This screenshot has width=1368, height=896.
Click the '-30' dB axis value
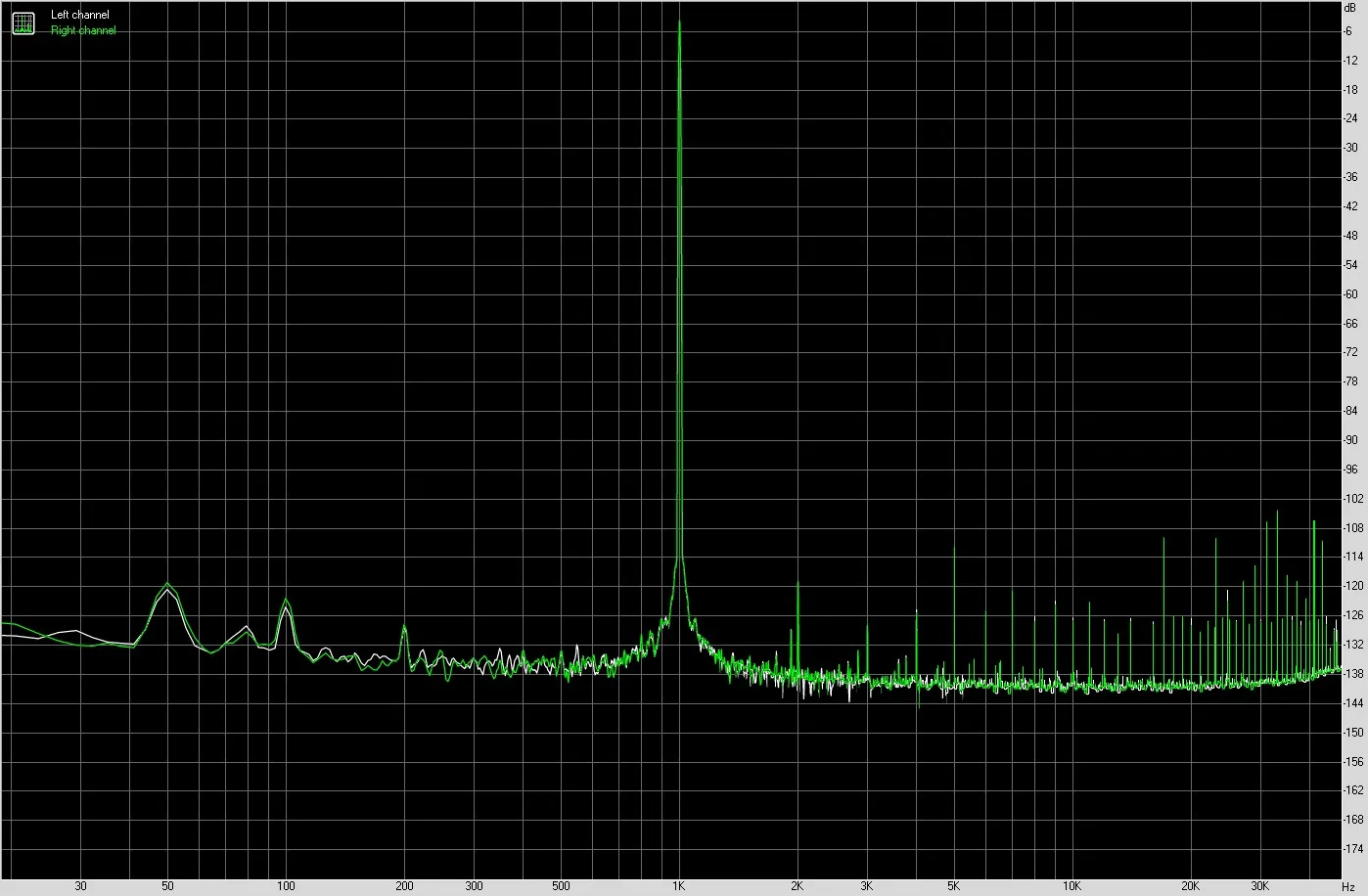(x=1351, y=148)
